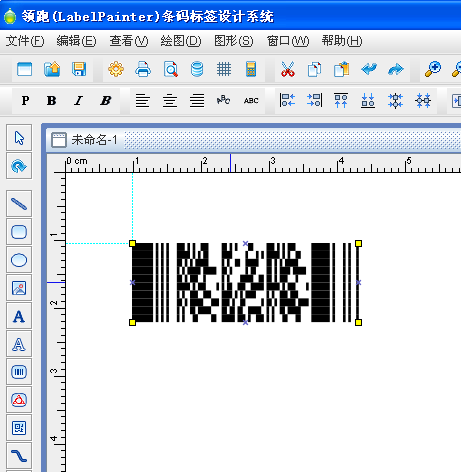The height and width of the screenshot is (472, 461).
Task: Open the 图形(S) menu
Action: (x=233, y=41)
